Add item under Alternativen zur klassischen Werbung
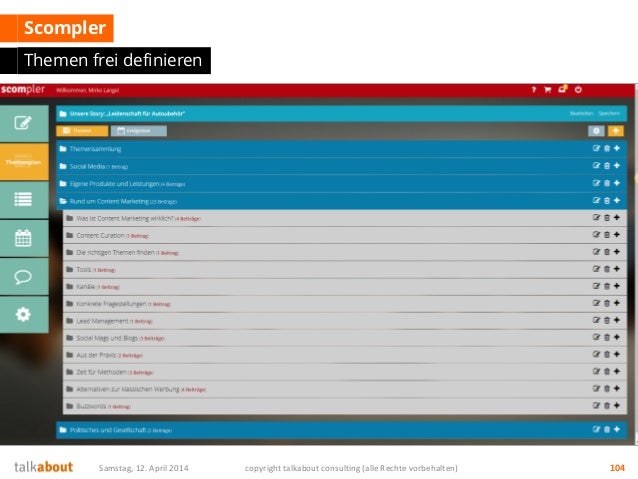The width and height of the screenshot is (638, 479). [617, 389]
